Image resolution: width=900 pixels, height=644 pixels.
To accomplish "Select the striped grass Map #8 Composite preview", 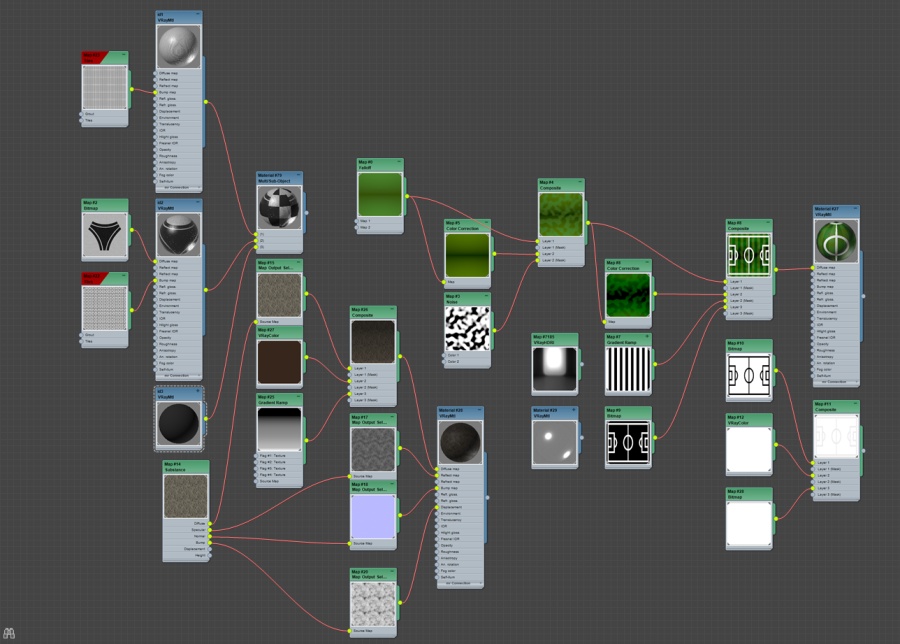I will [x=749, y=255].
